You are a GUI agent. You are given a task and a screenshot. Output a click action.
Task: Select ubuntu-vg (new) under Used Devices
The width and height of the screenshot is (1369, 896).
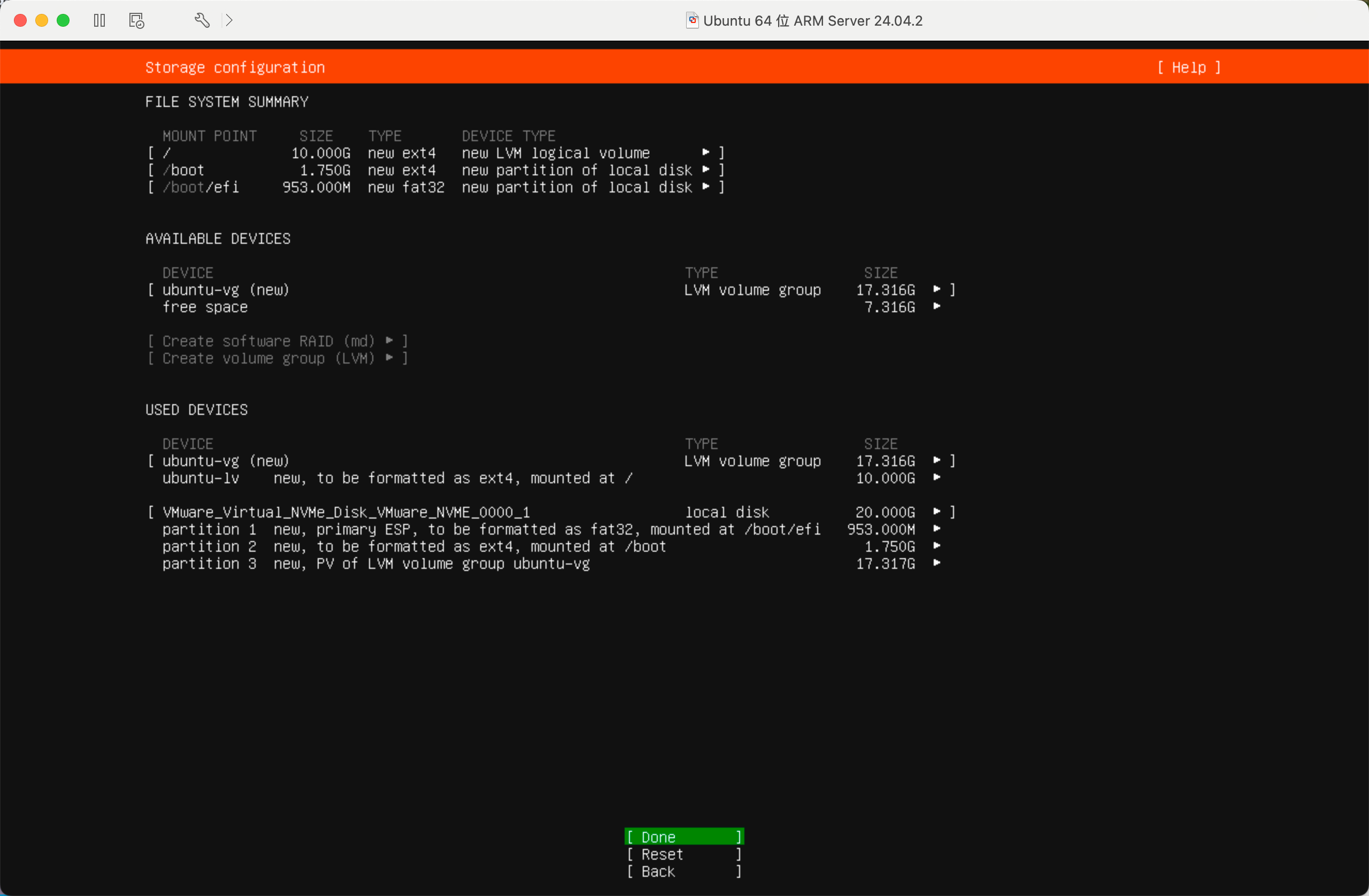552,461
